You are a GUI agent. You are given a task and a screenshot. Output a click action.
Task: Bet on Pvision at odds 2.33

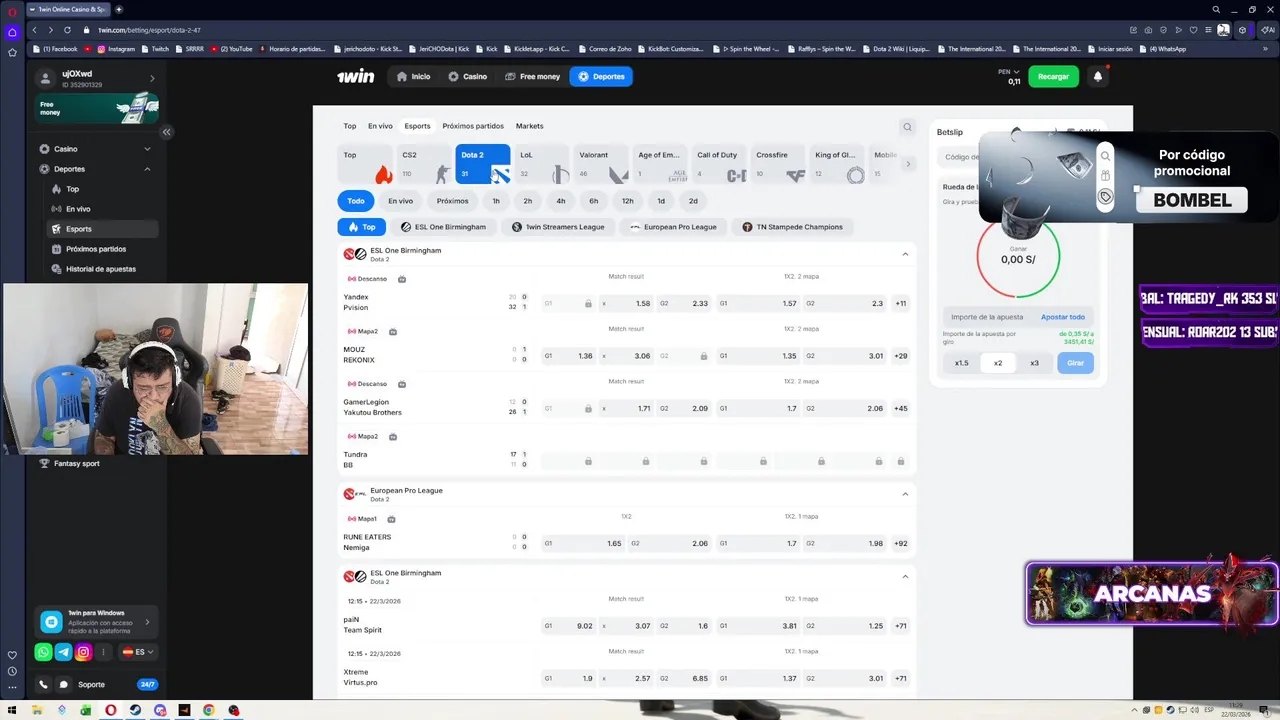685,303
